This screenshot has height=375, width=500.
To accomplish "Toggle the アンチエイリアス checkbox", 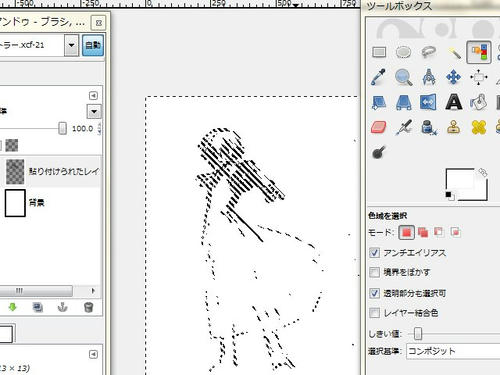I will pyautogui.click(x=374, y=253).
